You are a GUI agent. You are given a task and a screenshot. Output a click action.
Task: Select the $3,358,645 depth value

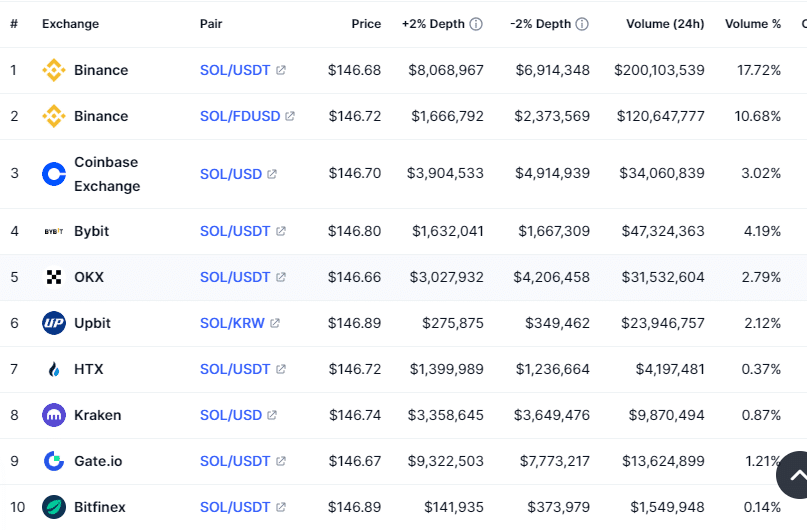[446, 415]
